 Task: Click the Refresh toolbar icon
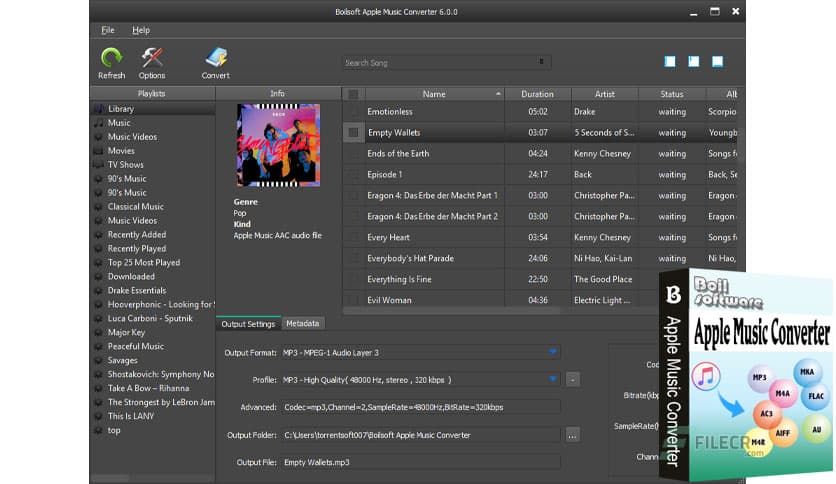(111, 57)
